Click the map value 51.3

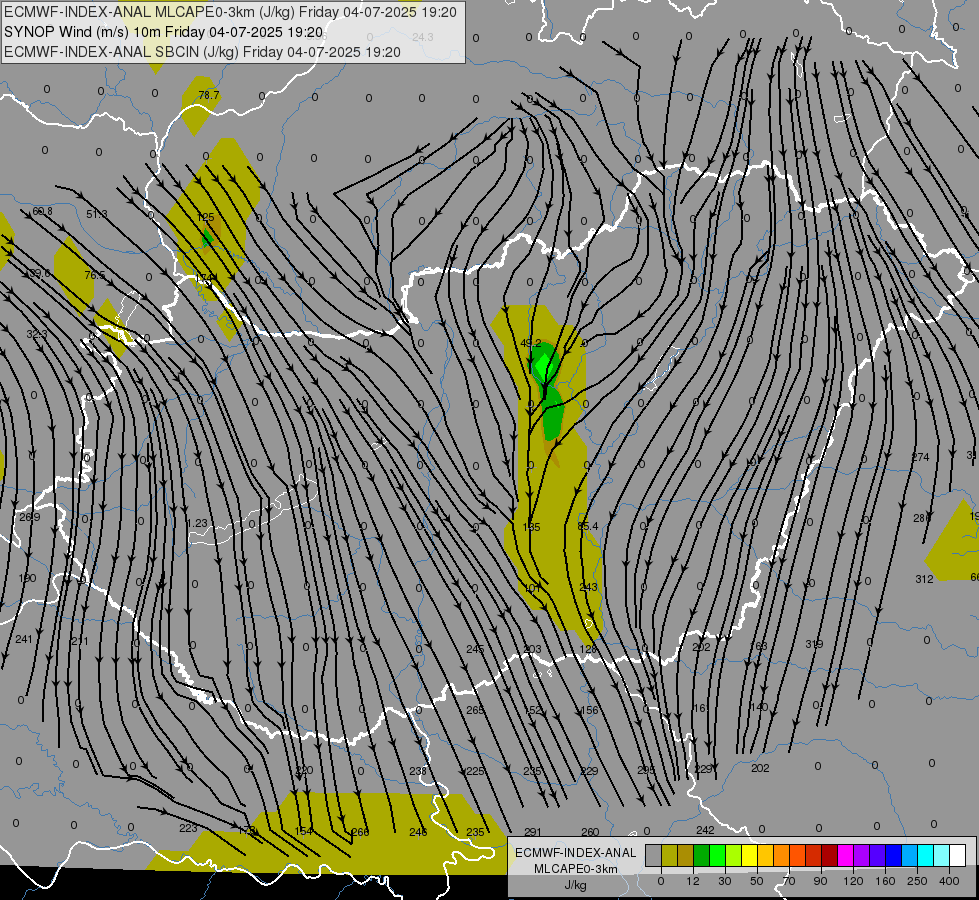click(96, 214)
